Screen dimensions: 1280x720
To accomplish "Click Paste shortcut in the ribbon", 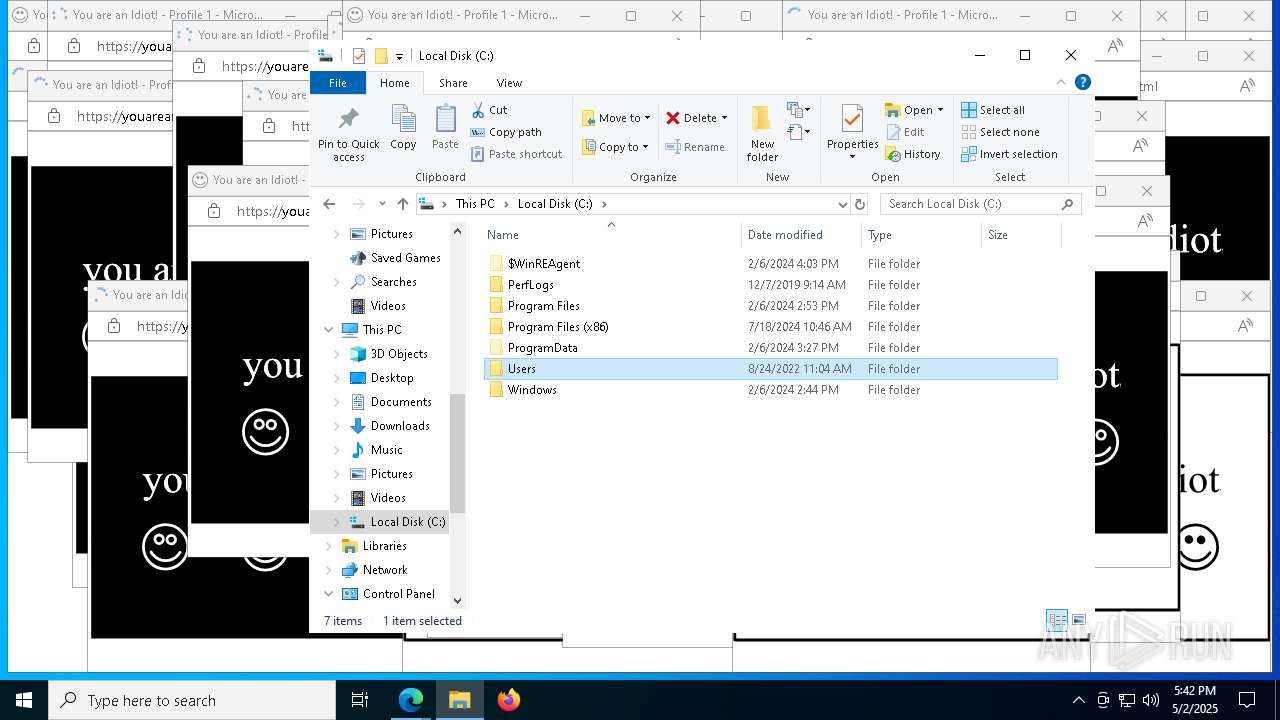I will pos(516,154).
